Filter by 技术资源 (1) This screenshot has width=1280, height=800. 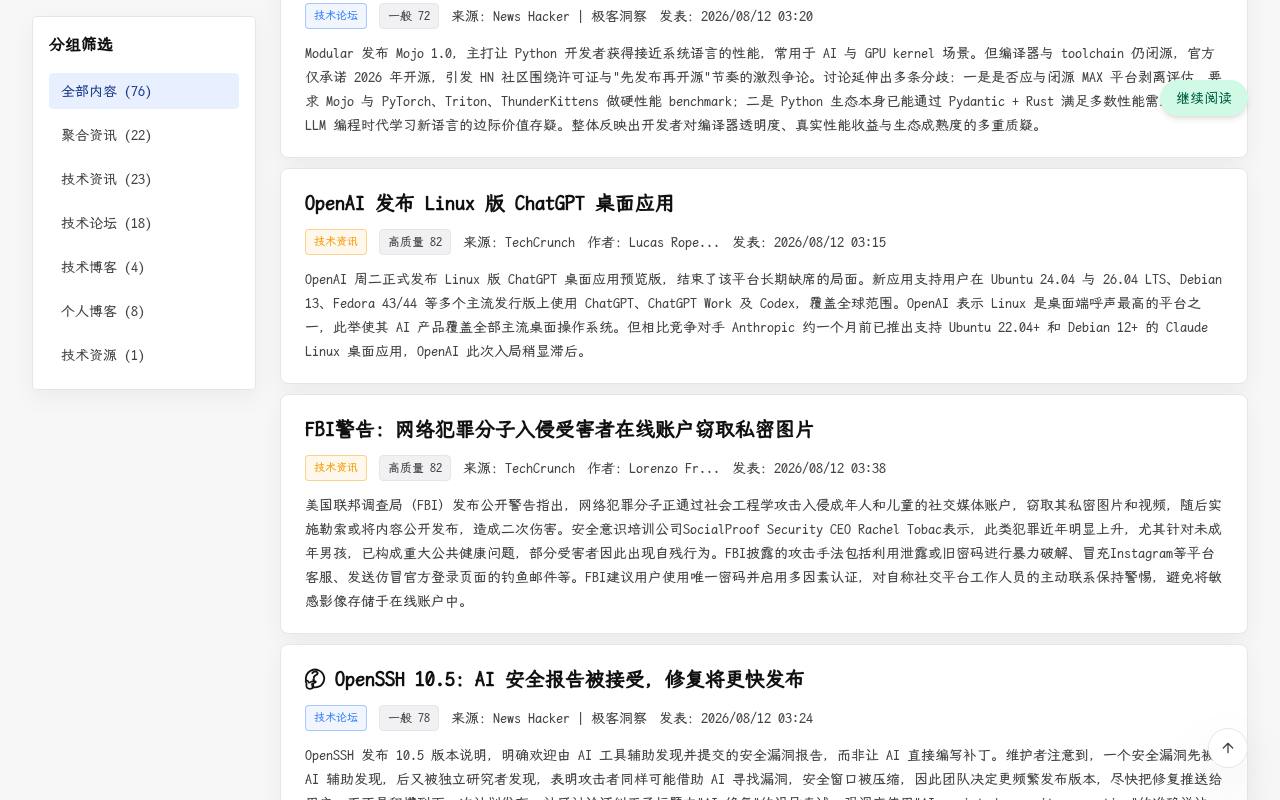click(144, 355)
